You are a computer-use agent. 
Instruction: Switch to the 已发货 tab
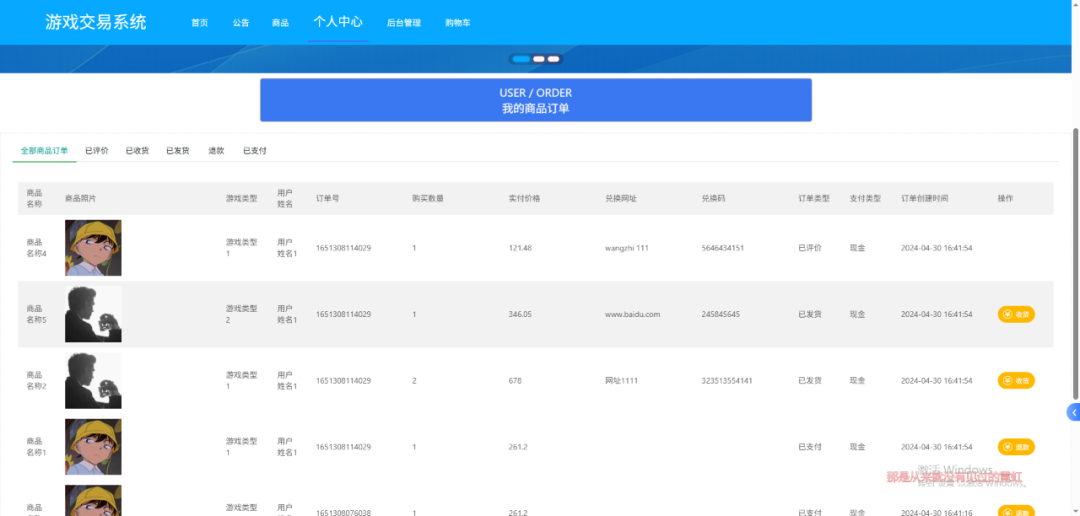coord(178,150)
